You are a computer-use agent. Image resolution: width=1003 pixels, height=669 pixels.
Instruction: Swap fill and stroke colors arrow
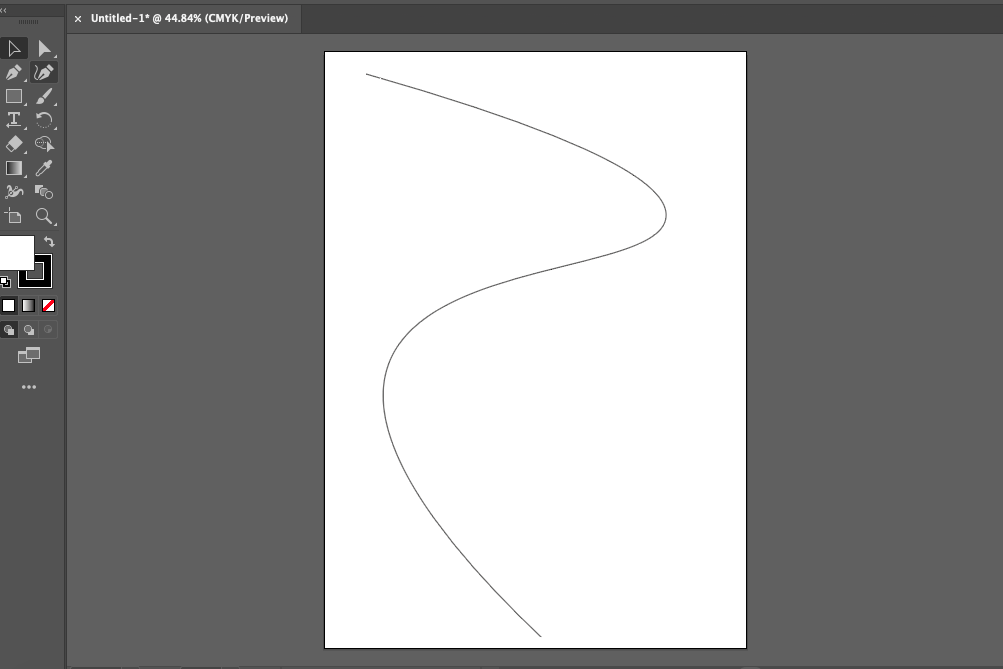click(x=49, y=242)
